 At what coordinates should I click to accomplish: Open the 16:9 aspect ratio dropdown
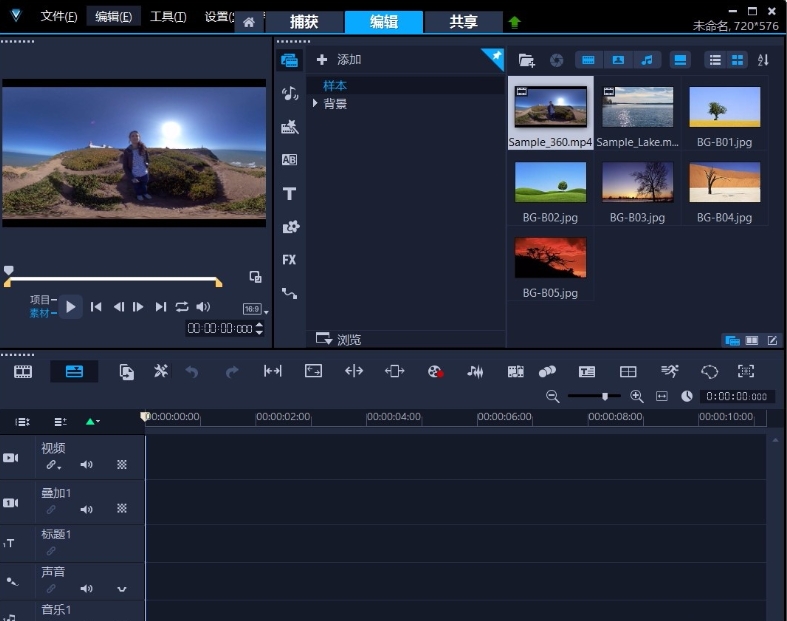[255, 309]
